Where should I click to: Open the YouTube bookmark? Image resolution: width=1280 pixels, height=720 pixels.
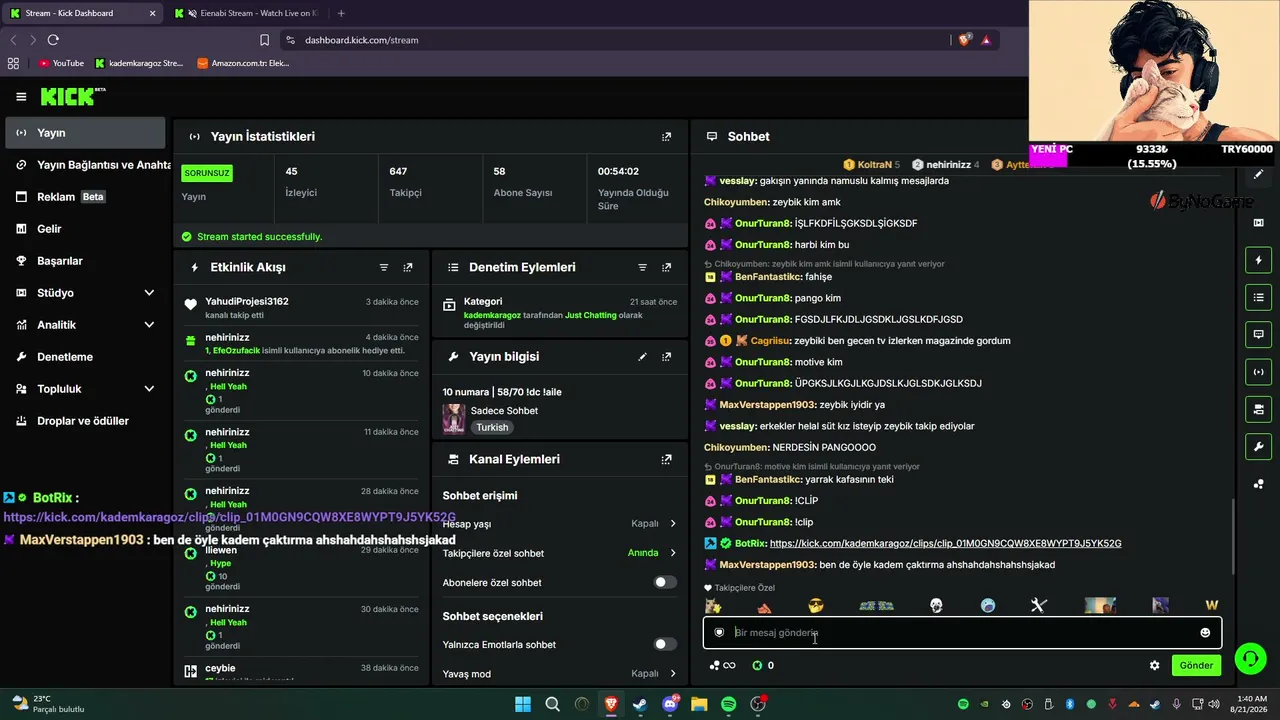click(61, 63)
